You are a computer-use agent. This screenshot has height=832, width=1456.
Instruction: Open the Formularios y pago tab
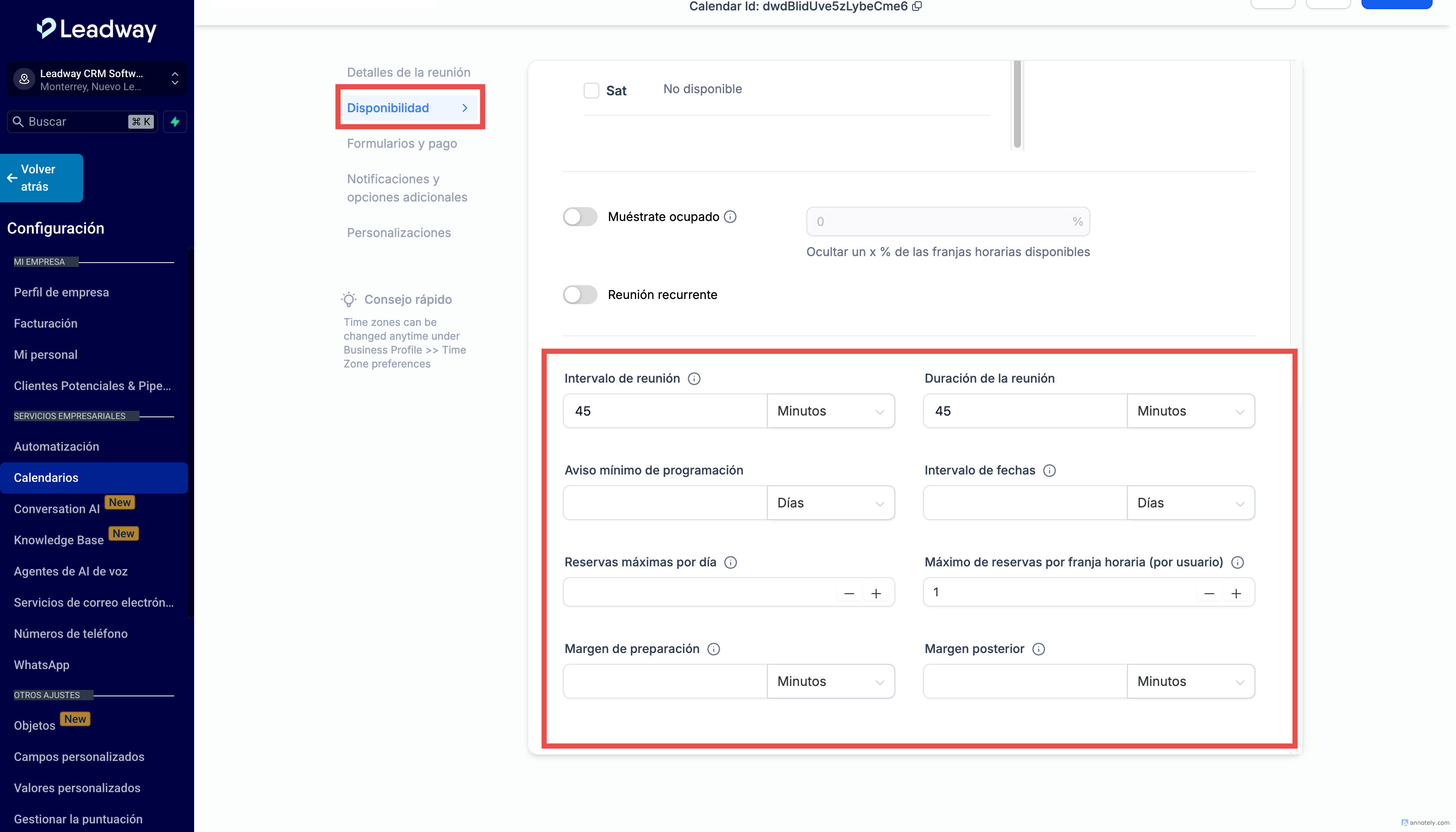pyautogui.click(x=402, y=143)
